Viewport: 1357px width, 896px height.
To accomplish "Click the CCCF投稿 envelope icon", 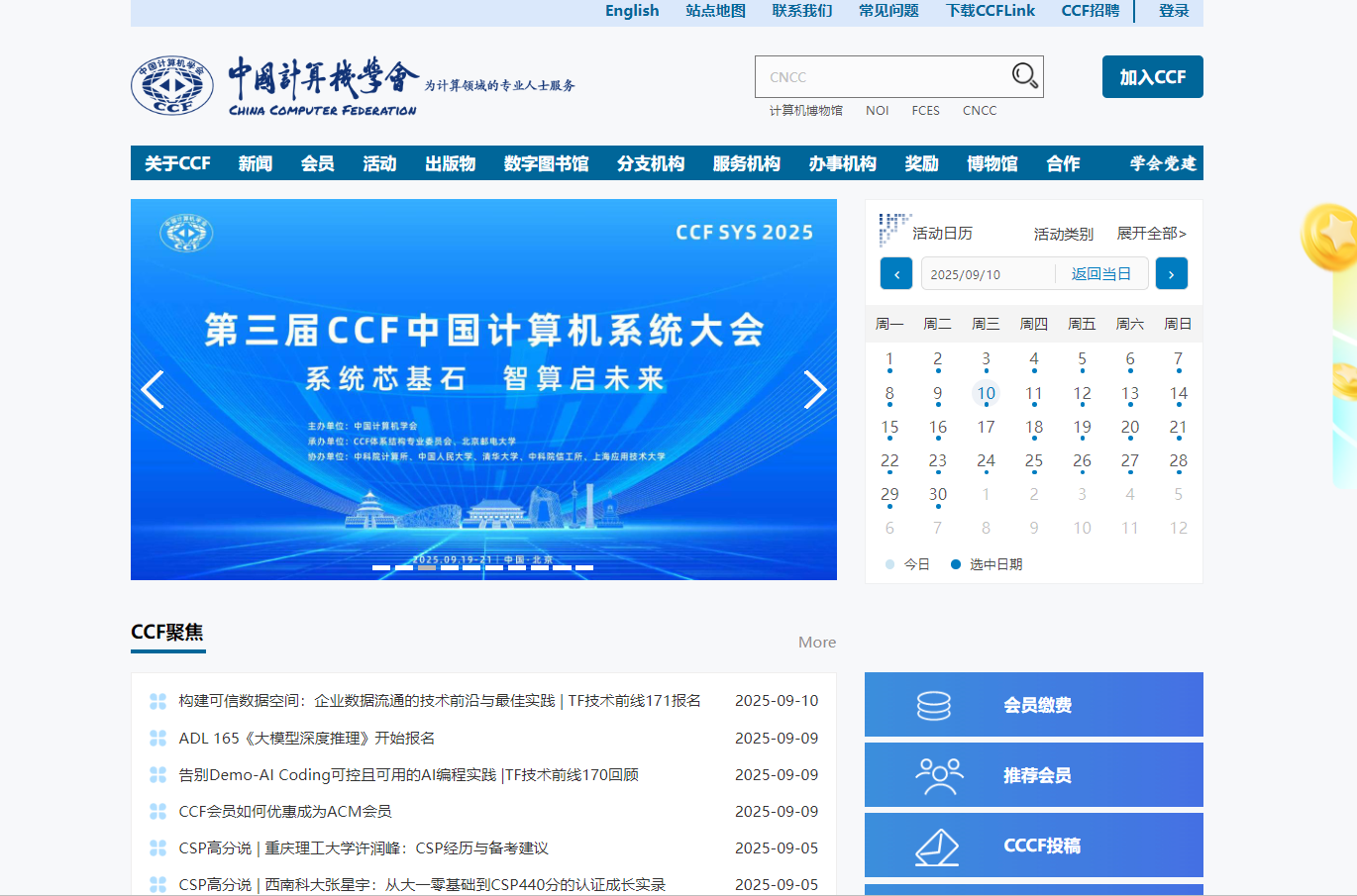I will tap(937, 847).
